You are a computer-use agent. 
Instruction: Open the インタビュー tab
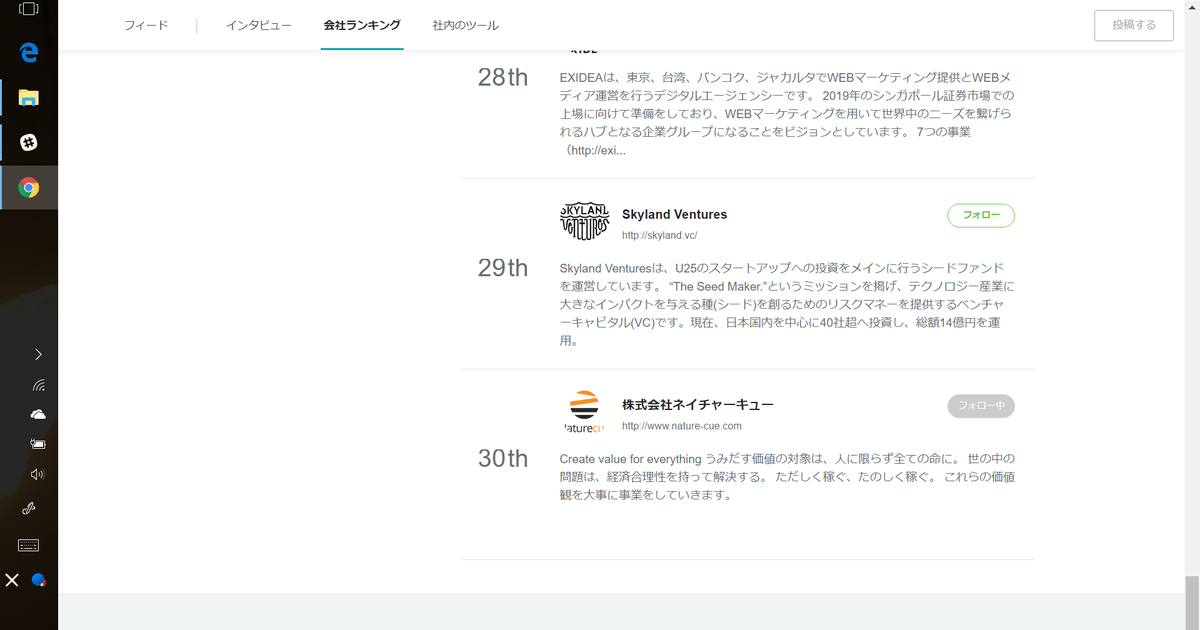(x=258, y=25)
